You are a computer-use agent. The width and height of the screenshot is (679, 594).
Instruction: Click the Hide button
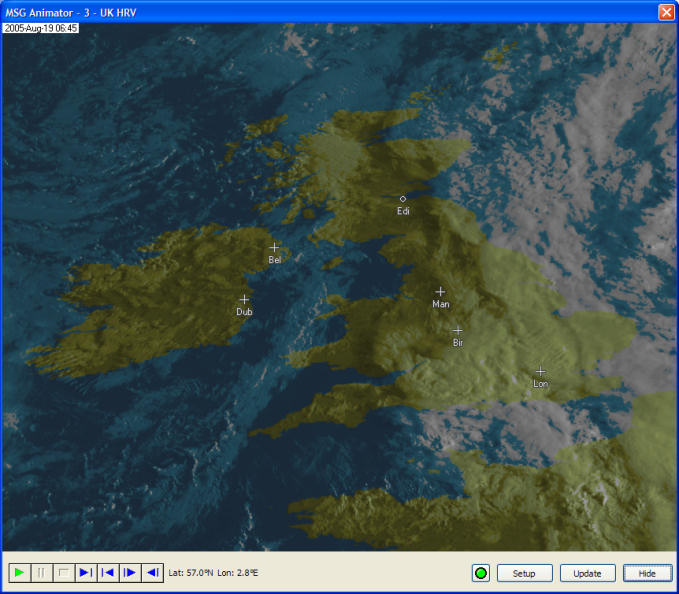647,573
